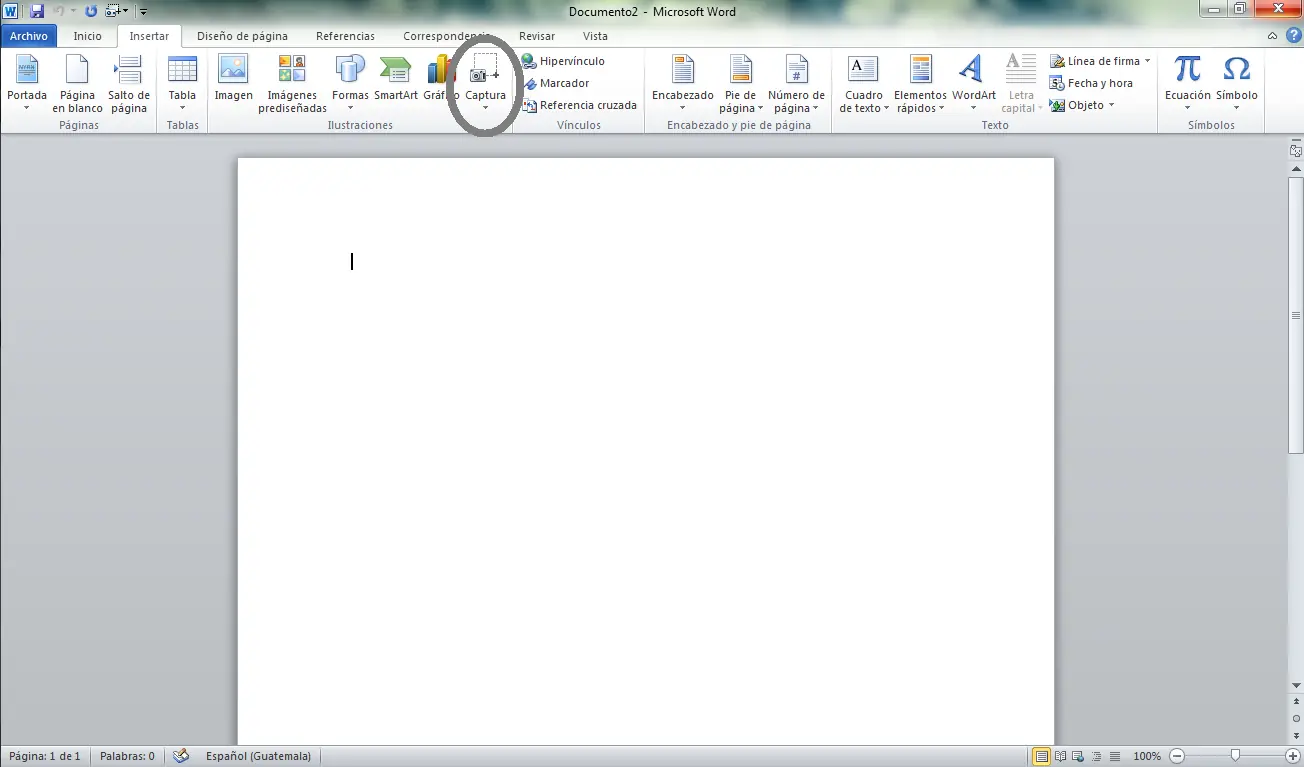Switch to Full Screen Reading view

tap(1060, 756)
